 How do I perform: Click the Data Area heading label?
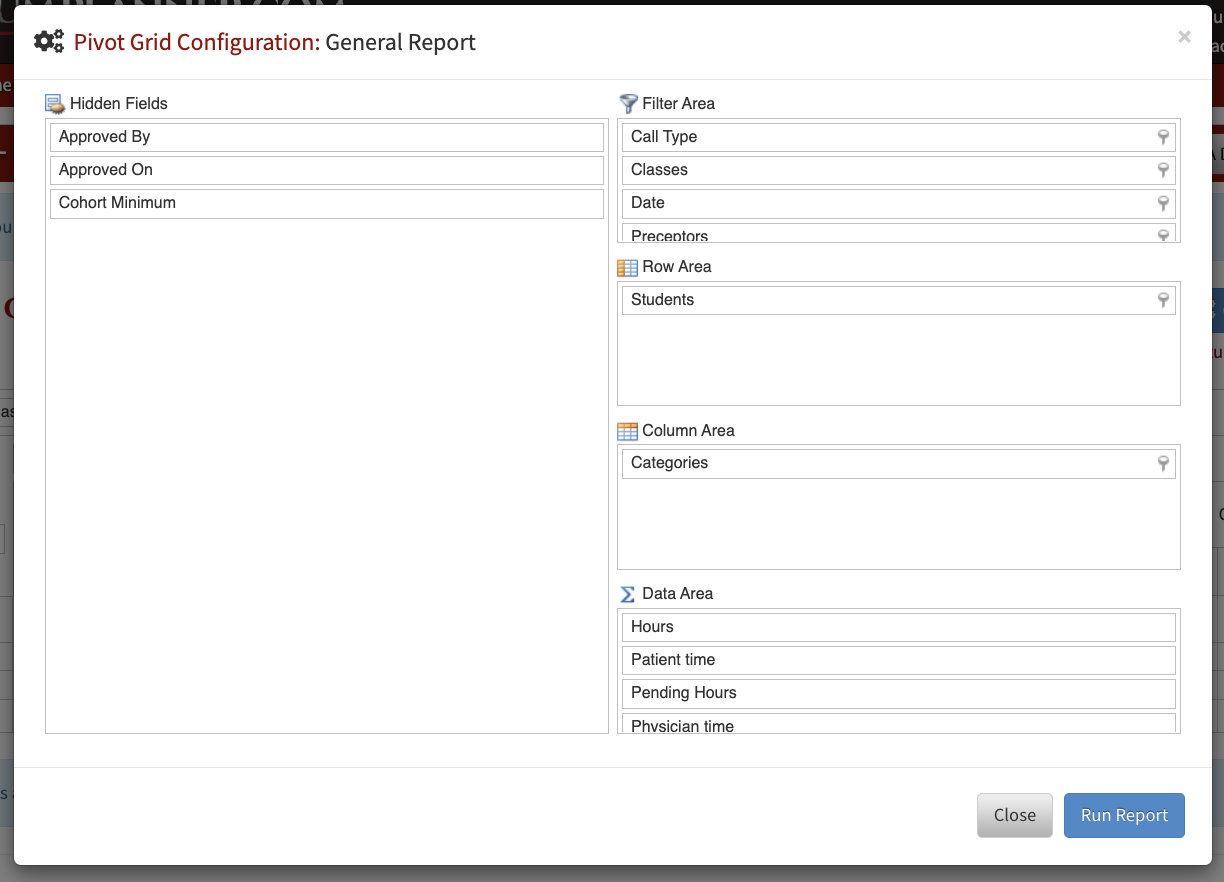678,594
